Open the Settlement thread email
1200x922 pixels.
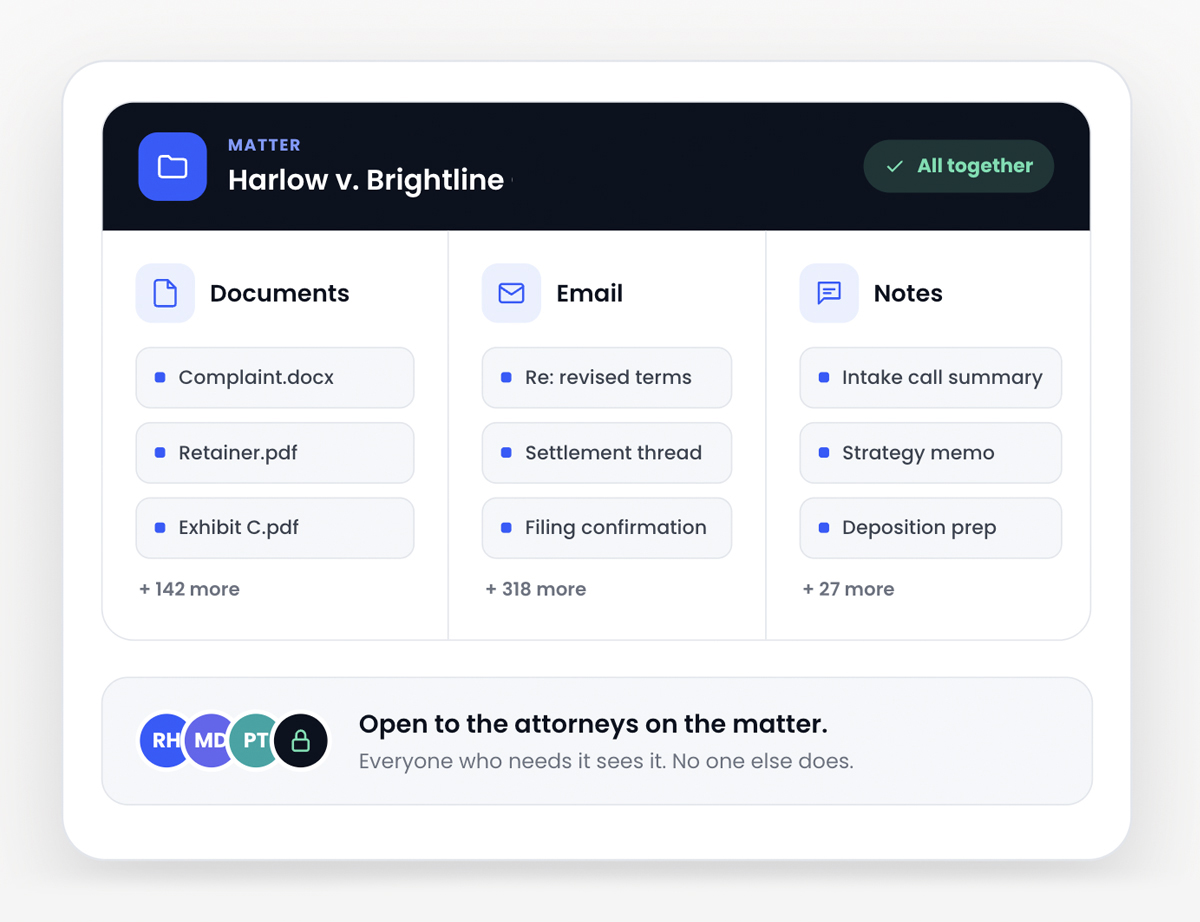[607, 453]
